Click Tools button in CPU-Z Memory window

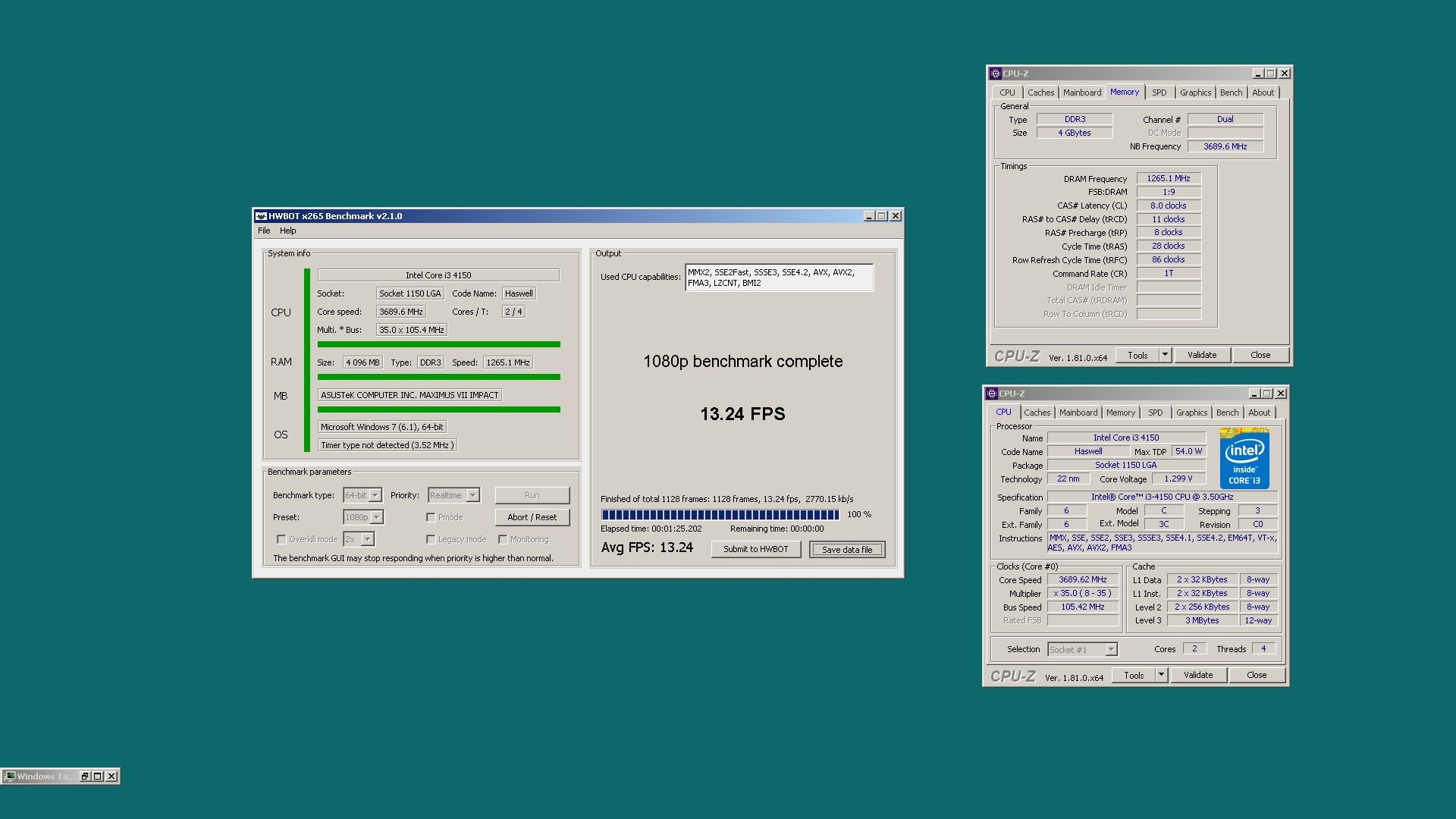(x=1137, y=355)
